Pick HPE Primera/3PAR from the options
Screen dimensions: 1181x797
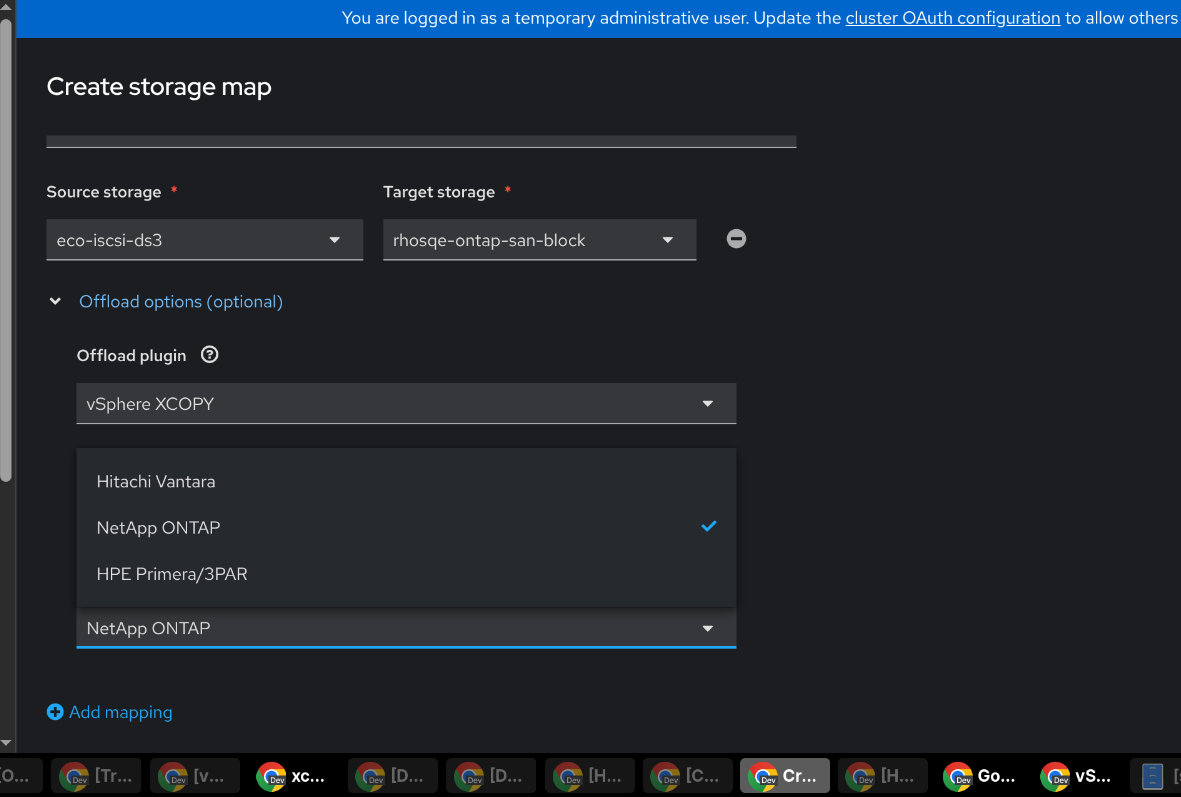406,574
